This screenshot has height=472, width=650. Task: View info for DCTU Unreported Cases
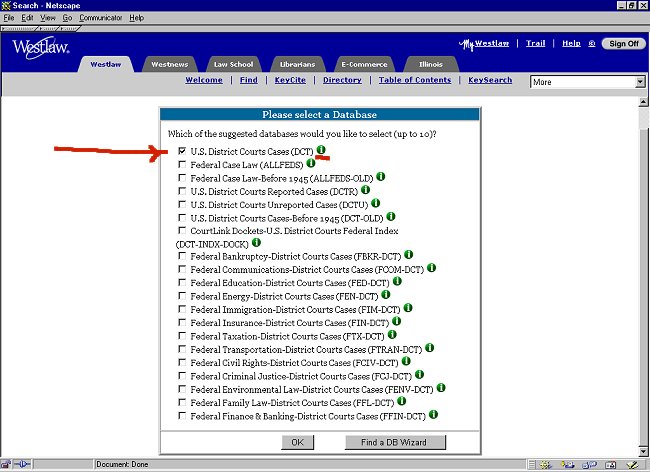coord(376,203)
